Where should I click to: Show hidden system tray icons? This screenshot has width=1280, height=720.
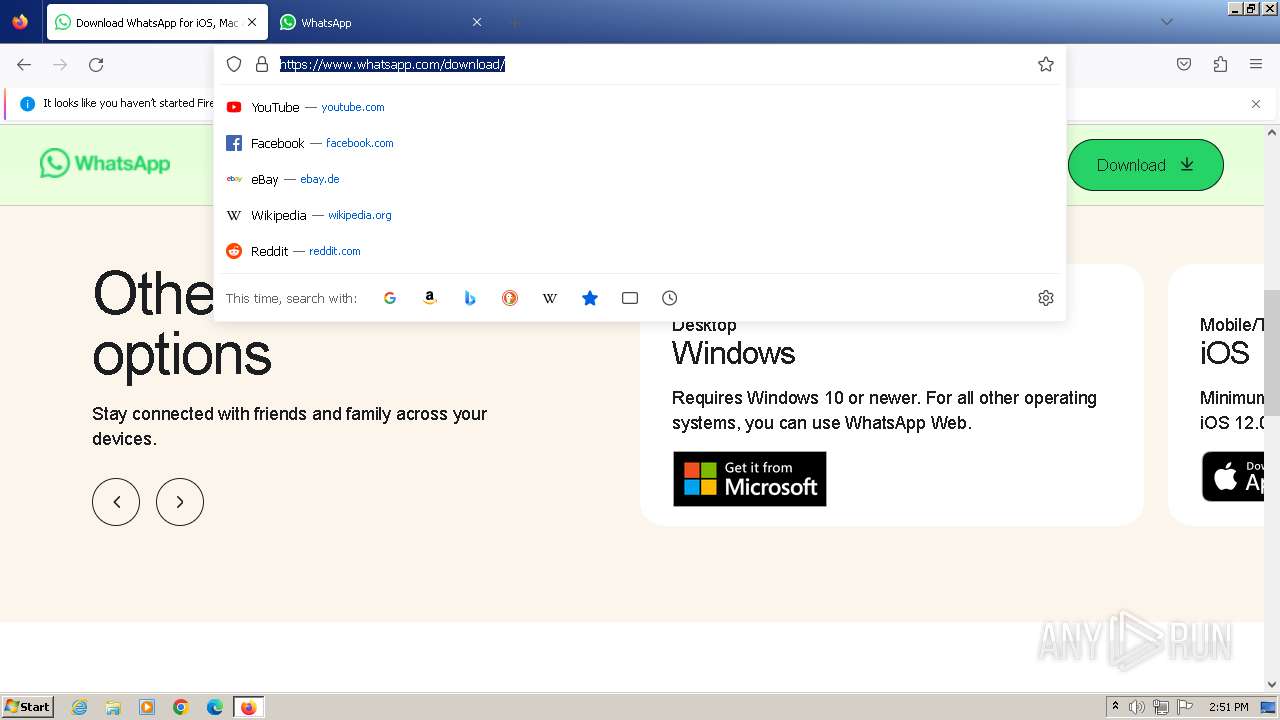(x=1115, y=707)
